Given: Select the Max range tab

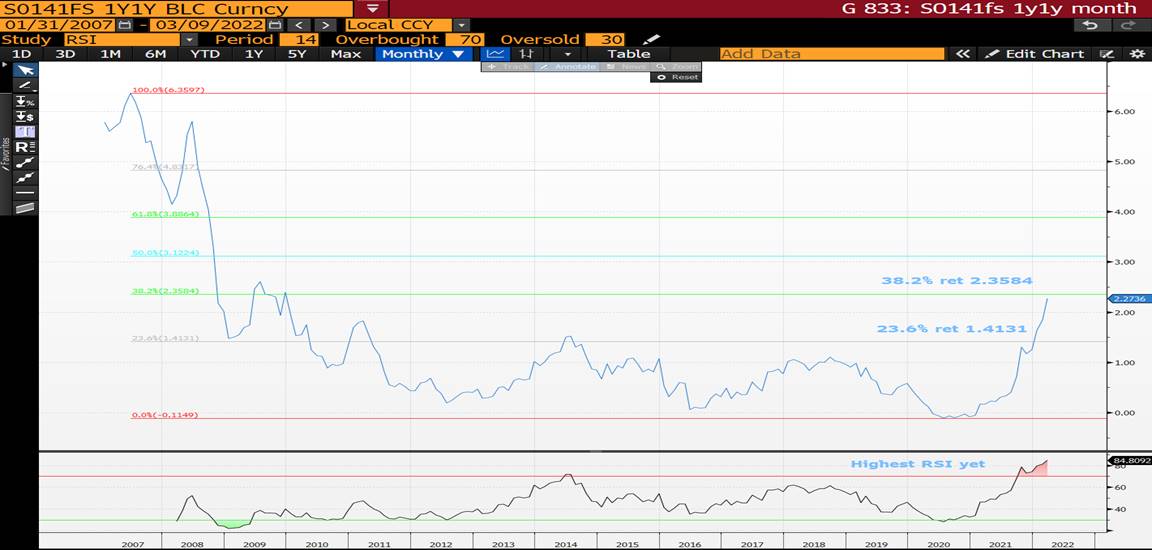Looking at the screenshot, I should pyautogui.click(x=345, y=54).
